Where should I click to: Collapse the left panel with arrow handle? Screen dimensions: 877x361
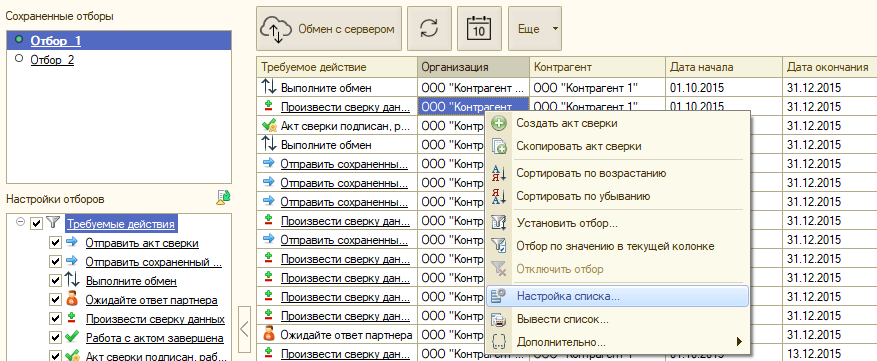coord(244,329)
